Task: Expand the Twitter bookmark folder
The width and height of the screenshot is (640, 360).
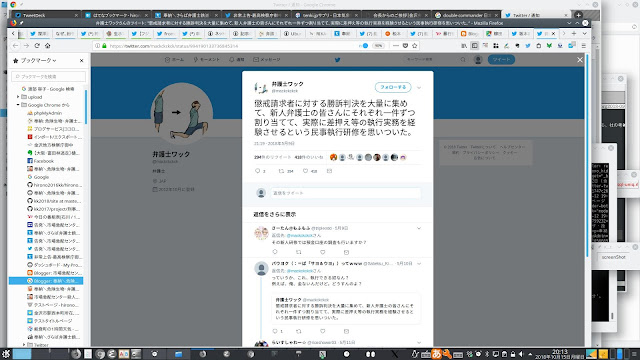Action: coord(24,345)
